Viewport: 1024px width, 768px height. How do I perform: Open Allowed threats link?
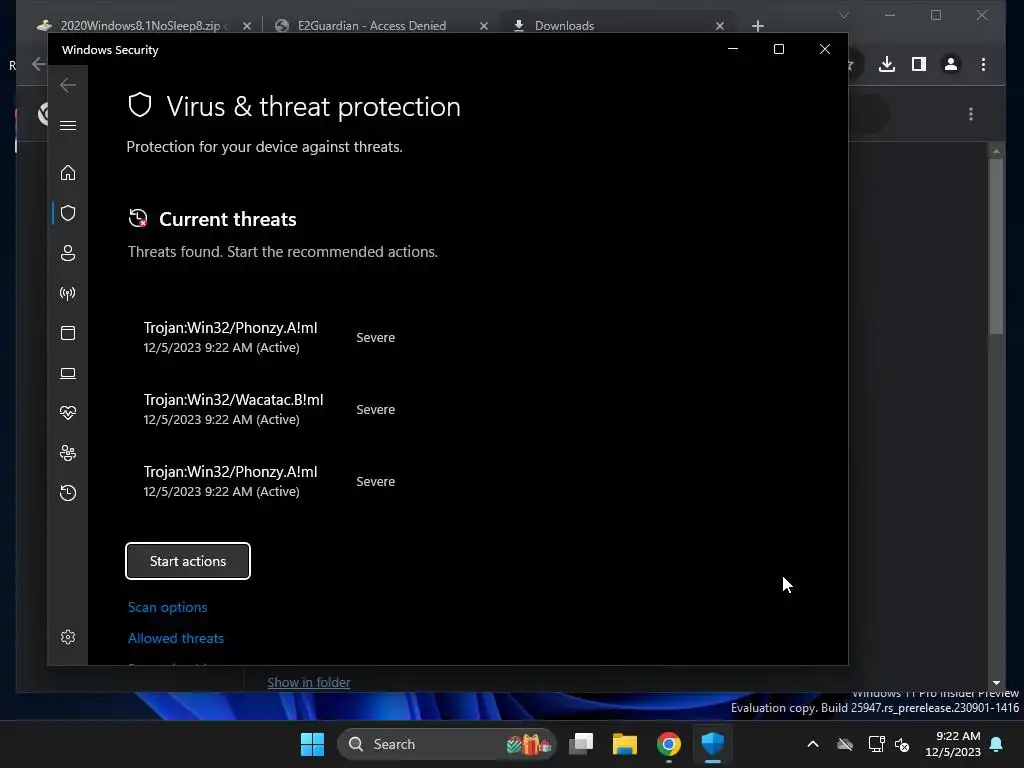point(176,638)
